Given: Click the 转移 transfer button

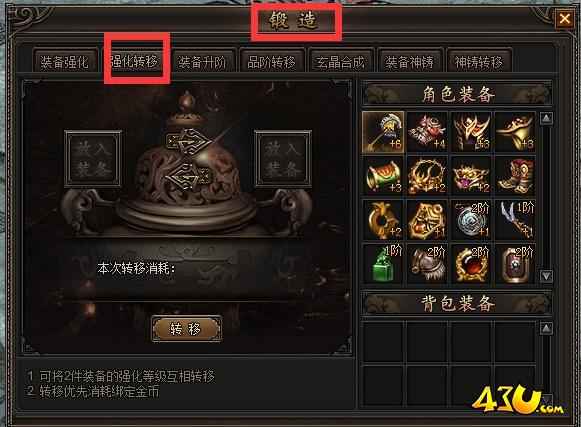Looking at the screenshot, I should click(186, 328).
